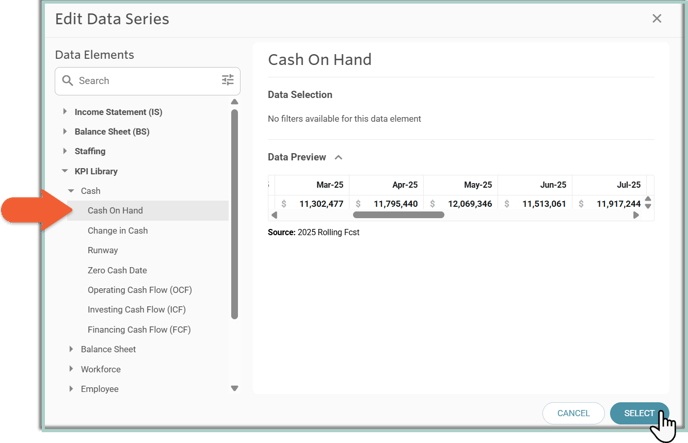The width and height of the screenshot is (688, 443).
Task: Click the May-25 column header
Action: tap(461, 185)
